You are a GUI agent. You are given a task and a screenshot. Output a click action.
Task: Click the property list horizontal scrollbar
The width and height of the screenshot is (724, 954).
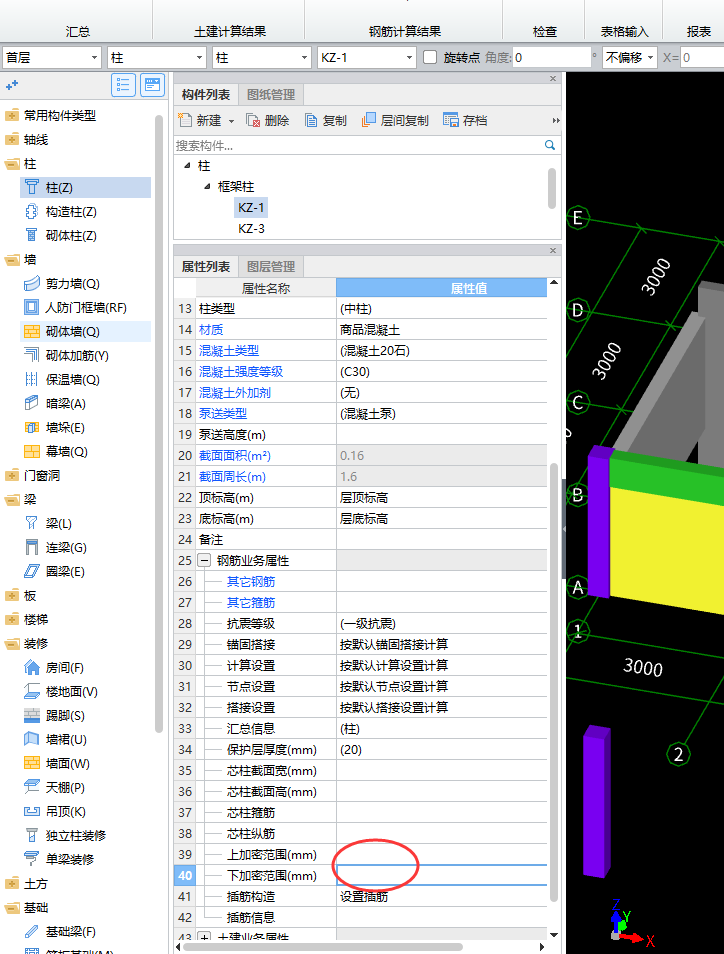(x=322, y=947)
